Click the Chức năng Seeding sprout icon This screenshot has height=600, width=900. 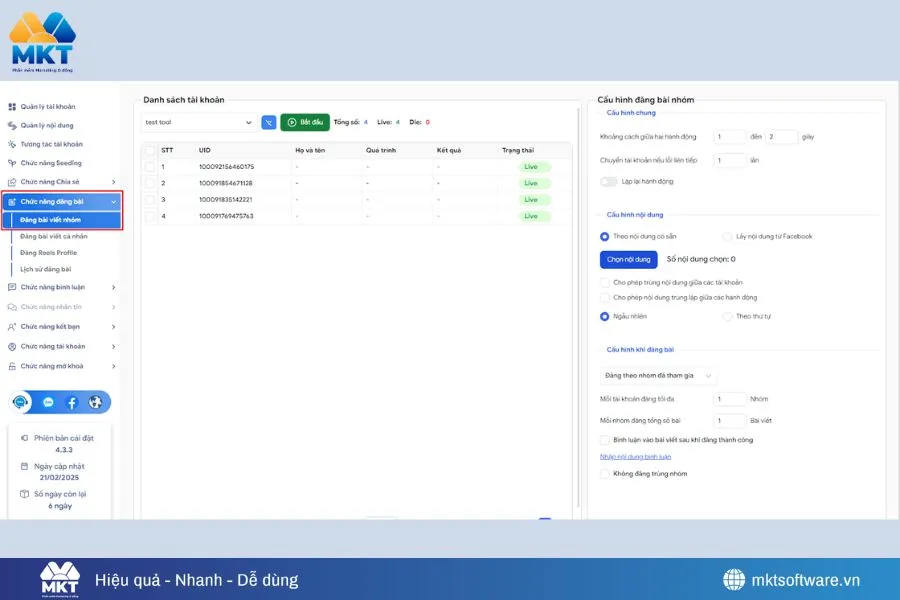pos(12,163)
